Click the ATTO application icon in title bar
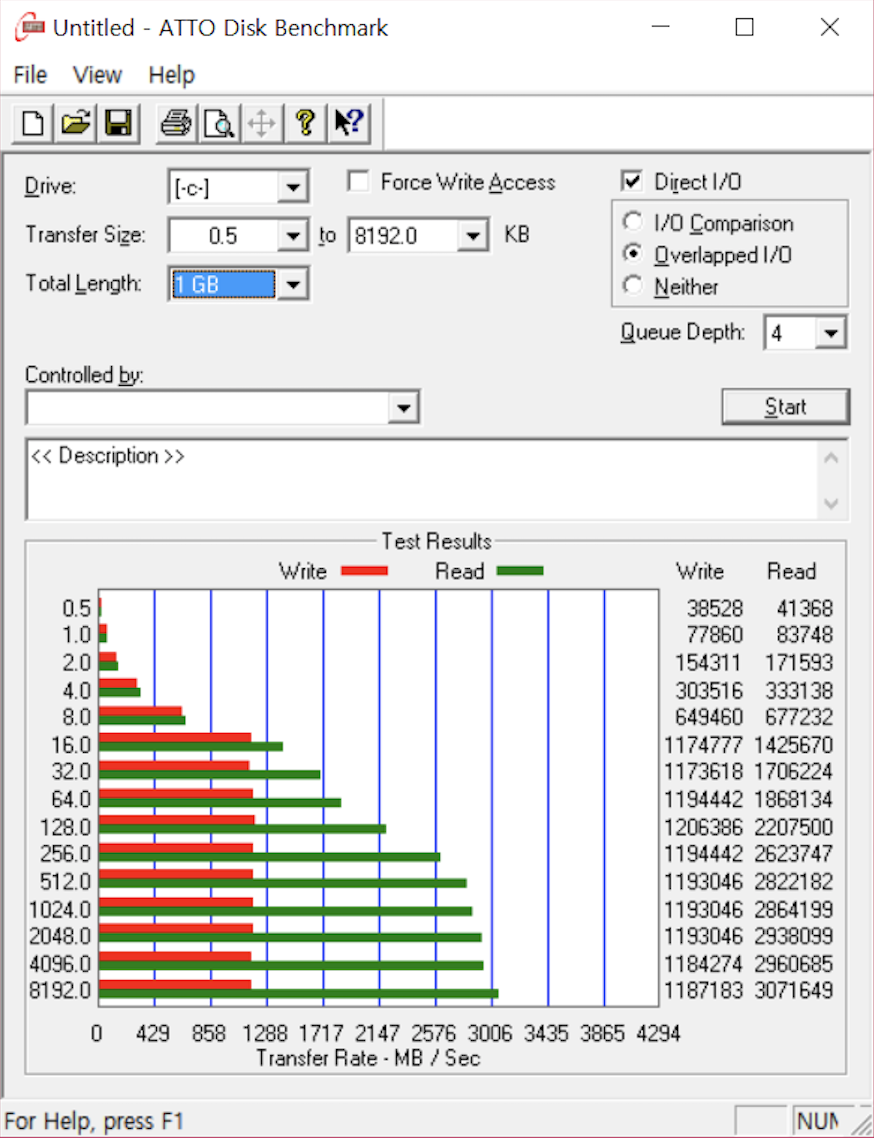 point(30,28)
